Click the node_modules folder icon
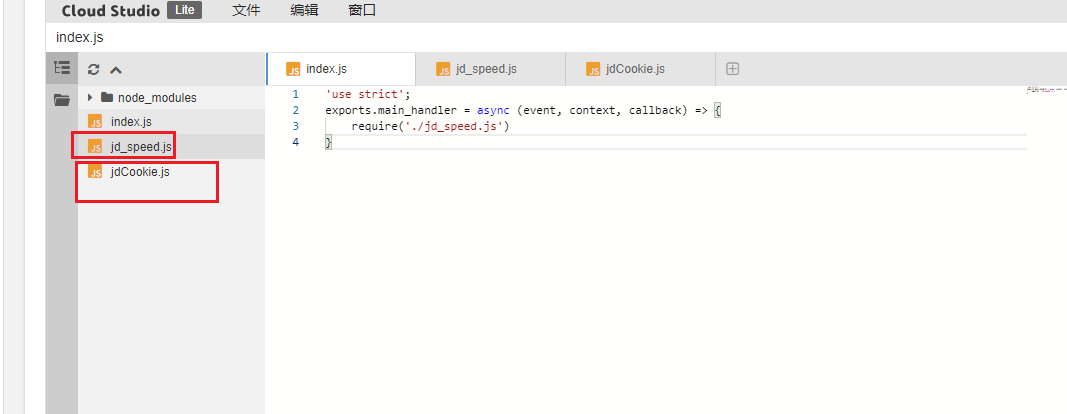This screenshot has height=414, width=1067. point(107,98)
